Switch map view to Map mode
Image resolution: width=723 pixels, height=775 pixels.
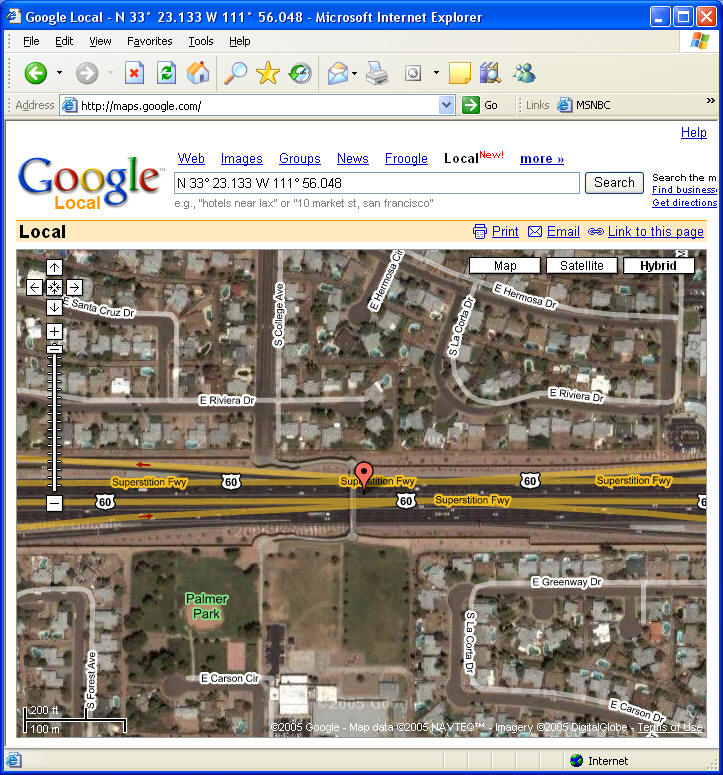coord(505,265)
